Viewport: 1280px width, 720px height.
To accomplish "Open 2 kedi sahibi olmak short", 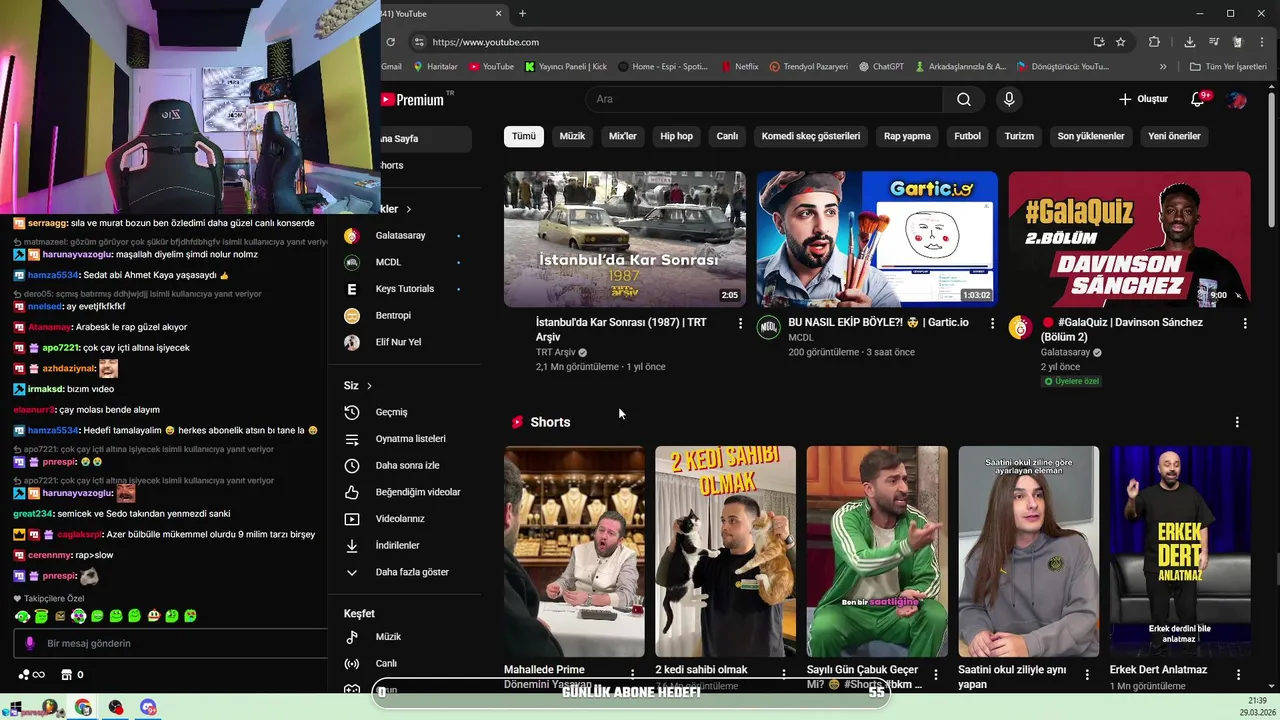I will click(x=725, y=551).
